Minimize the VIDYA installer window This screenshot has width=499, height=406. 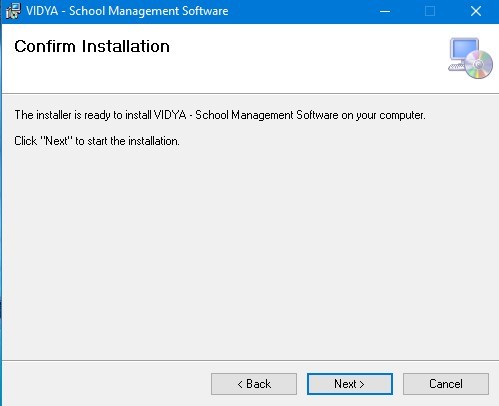pyautogui.click(x=385, y=11)
